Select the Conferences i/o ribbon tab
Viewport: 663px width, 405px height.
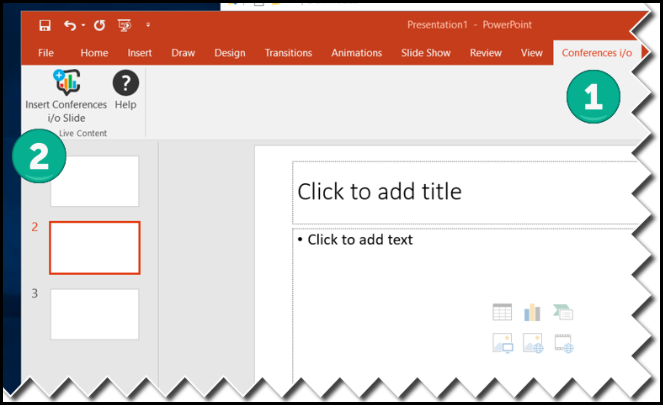(597, 53)
